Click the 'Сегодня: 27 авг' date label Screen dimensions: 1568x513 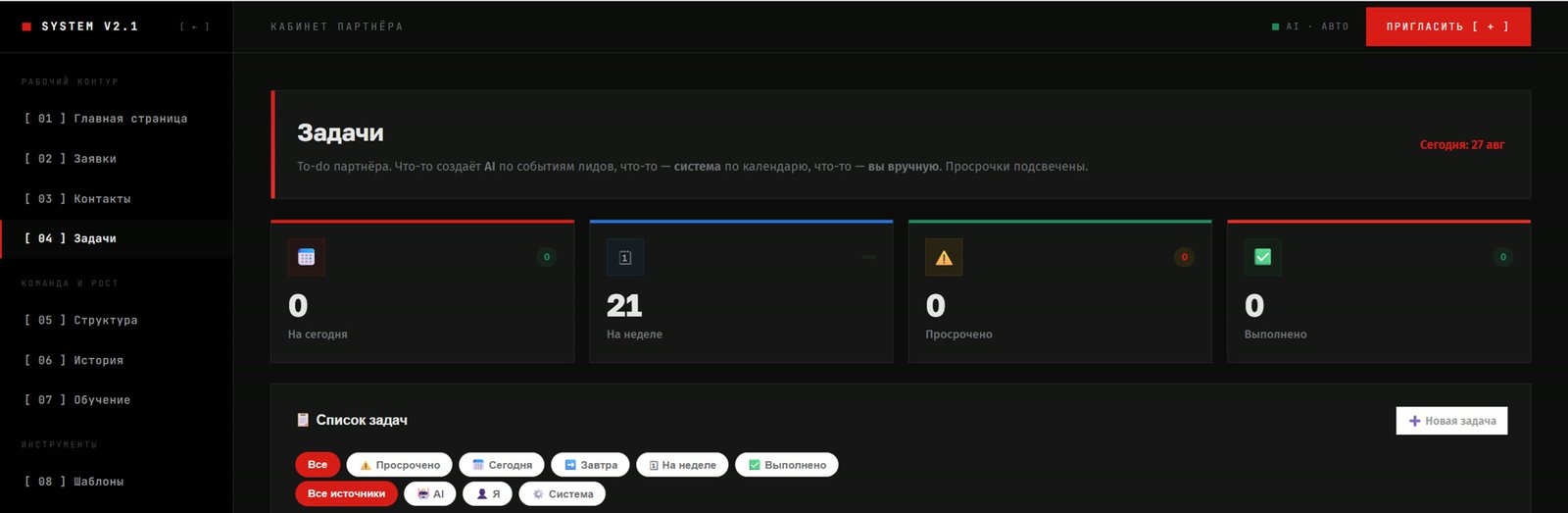1462,145
